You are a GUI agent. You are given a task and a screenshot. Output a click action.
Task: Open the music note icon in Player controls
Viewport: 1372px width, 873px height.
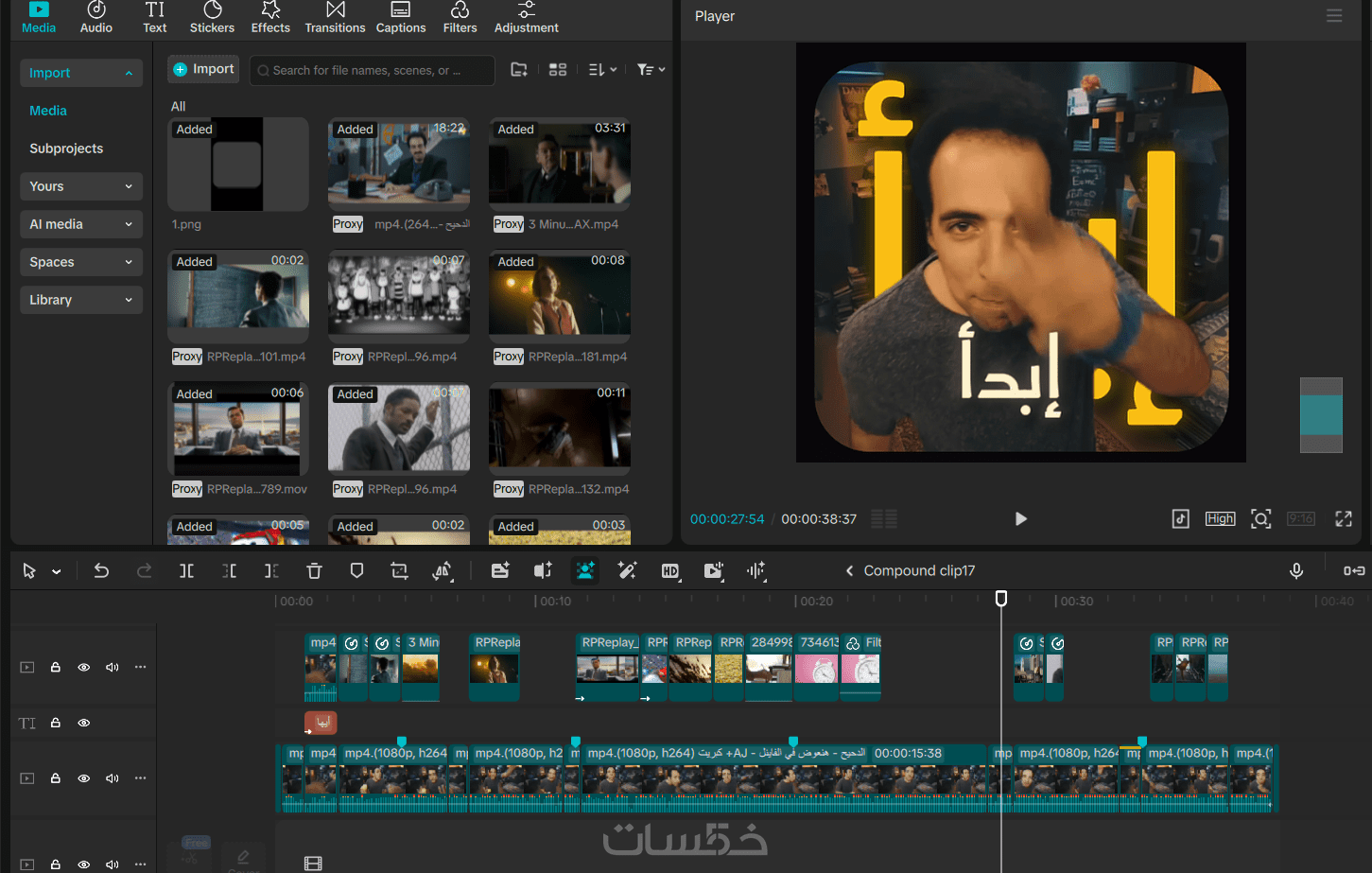coord(1181,518)
